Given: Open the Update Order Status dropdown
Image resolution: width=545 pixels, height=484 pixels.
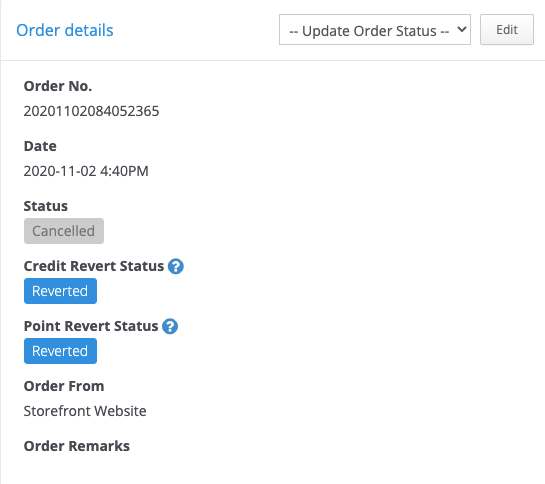Looking at the screenshot, I should click(375, 30).
